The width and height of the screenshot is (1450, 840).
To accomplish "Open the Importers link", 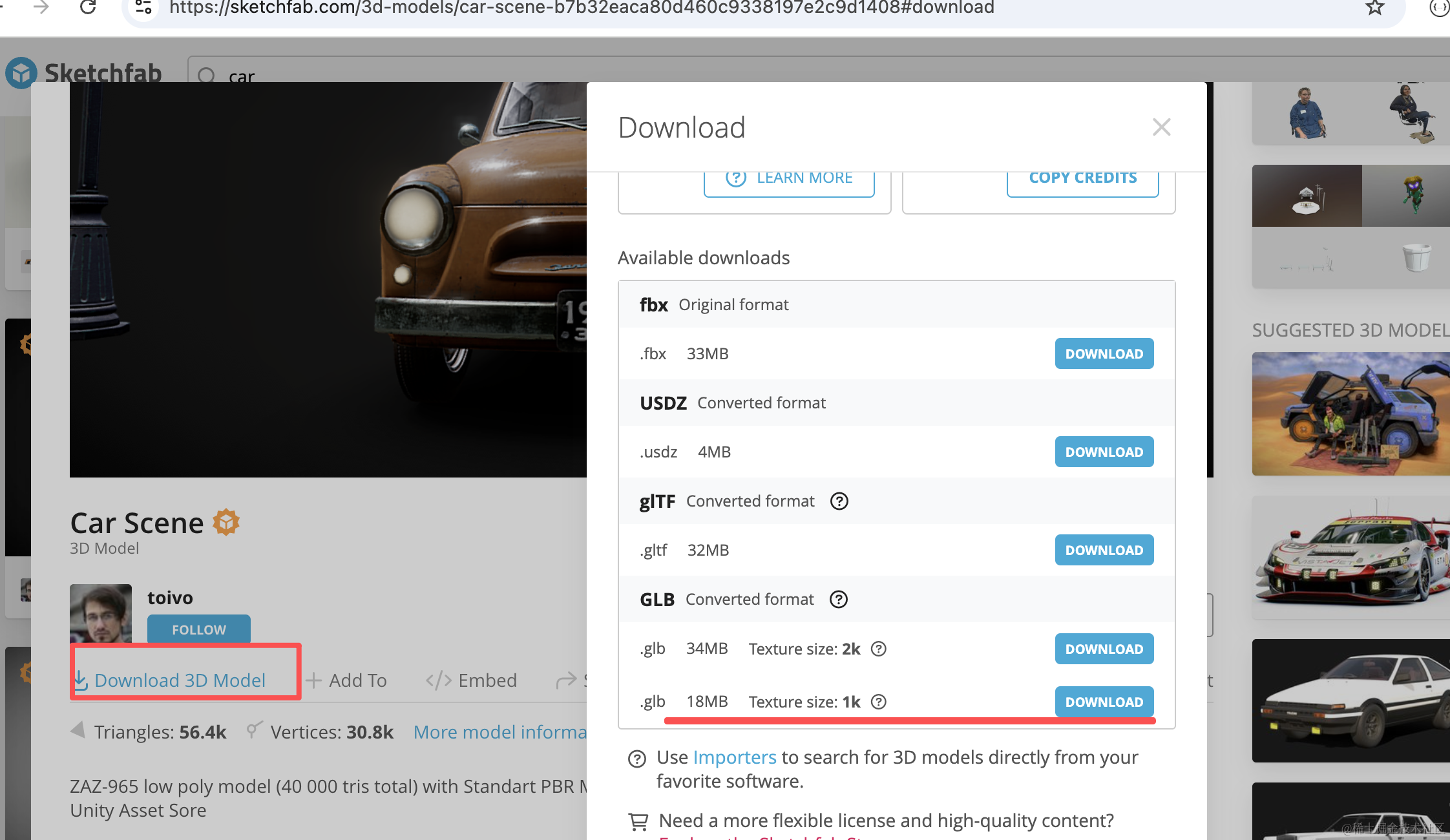I will pyautogui.click(x=735, y=757).
